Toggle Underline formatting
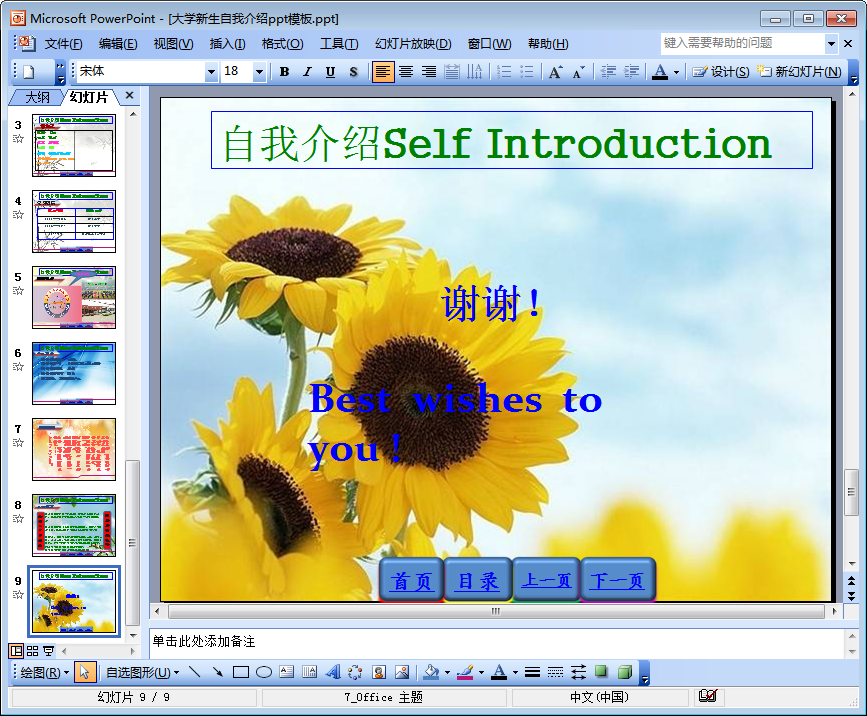867x716 pixels. 331,72
